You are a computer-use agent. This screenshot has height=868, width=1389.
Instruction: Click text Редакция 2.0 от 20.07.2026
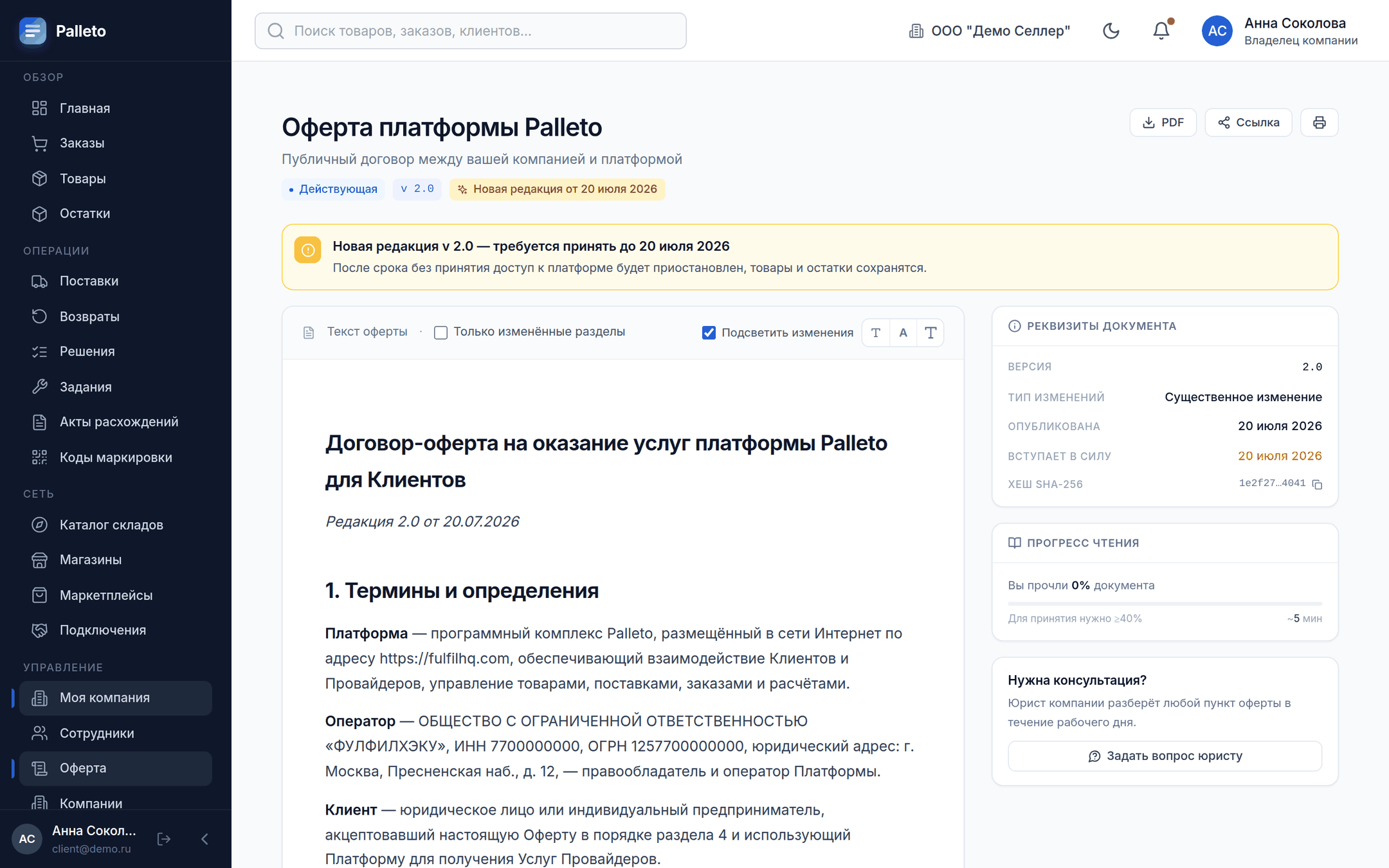pyautogui.click(x=422, y=521)
